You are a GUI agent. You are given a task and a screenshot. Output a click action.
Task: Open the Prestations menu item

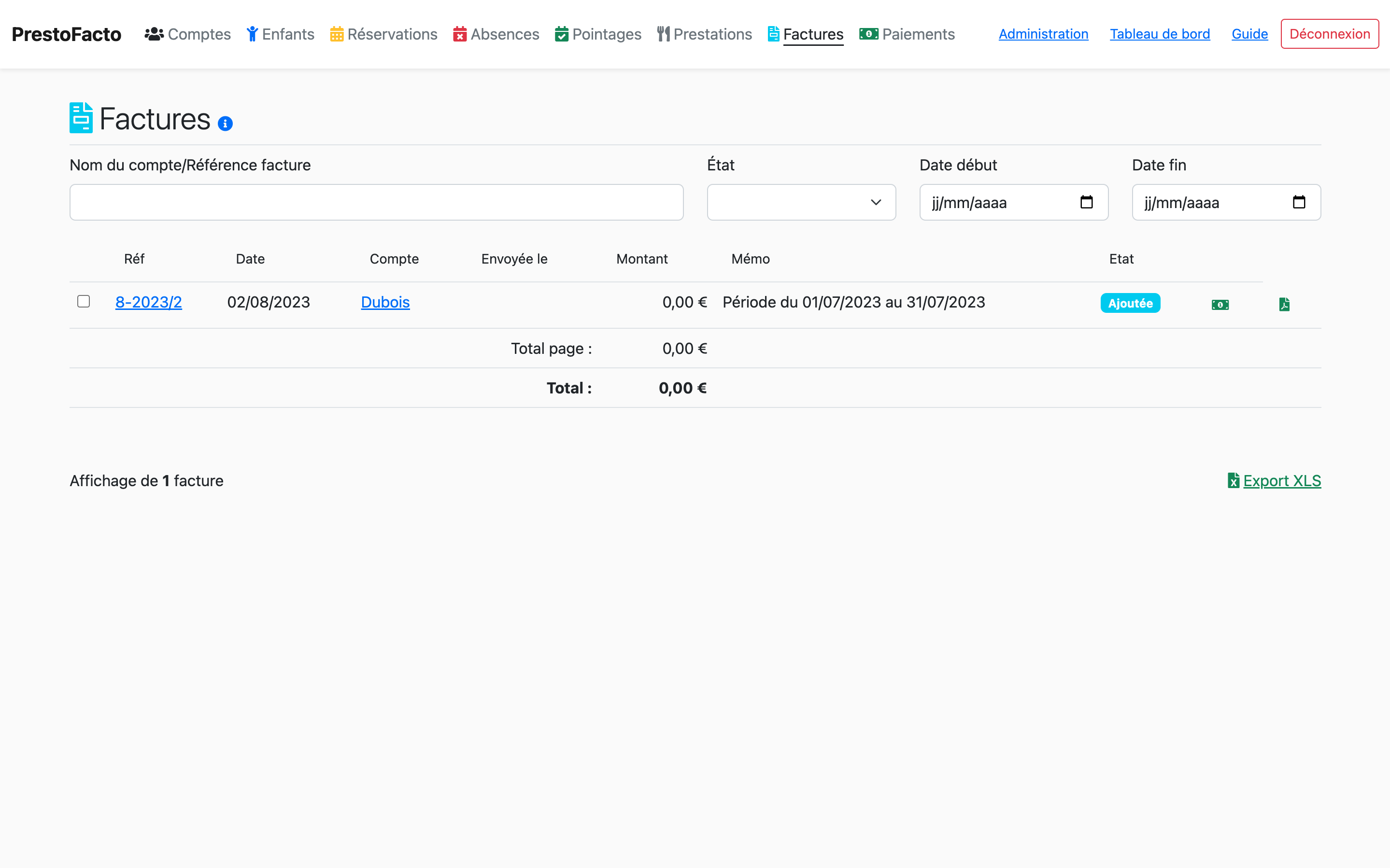pos(705,34)
